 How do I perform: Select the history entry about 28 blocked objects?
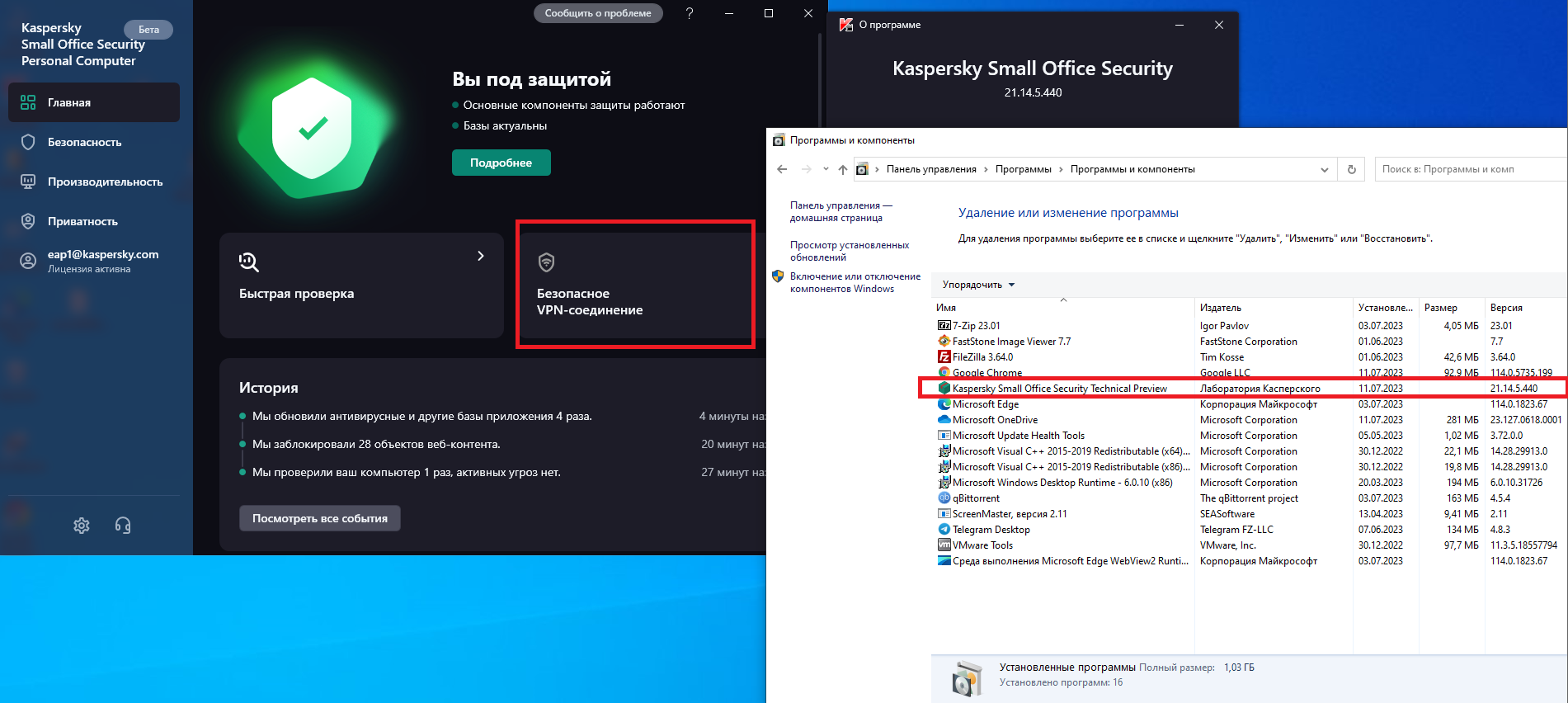pyautogui.click(x=376, y=444)
